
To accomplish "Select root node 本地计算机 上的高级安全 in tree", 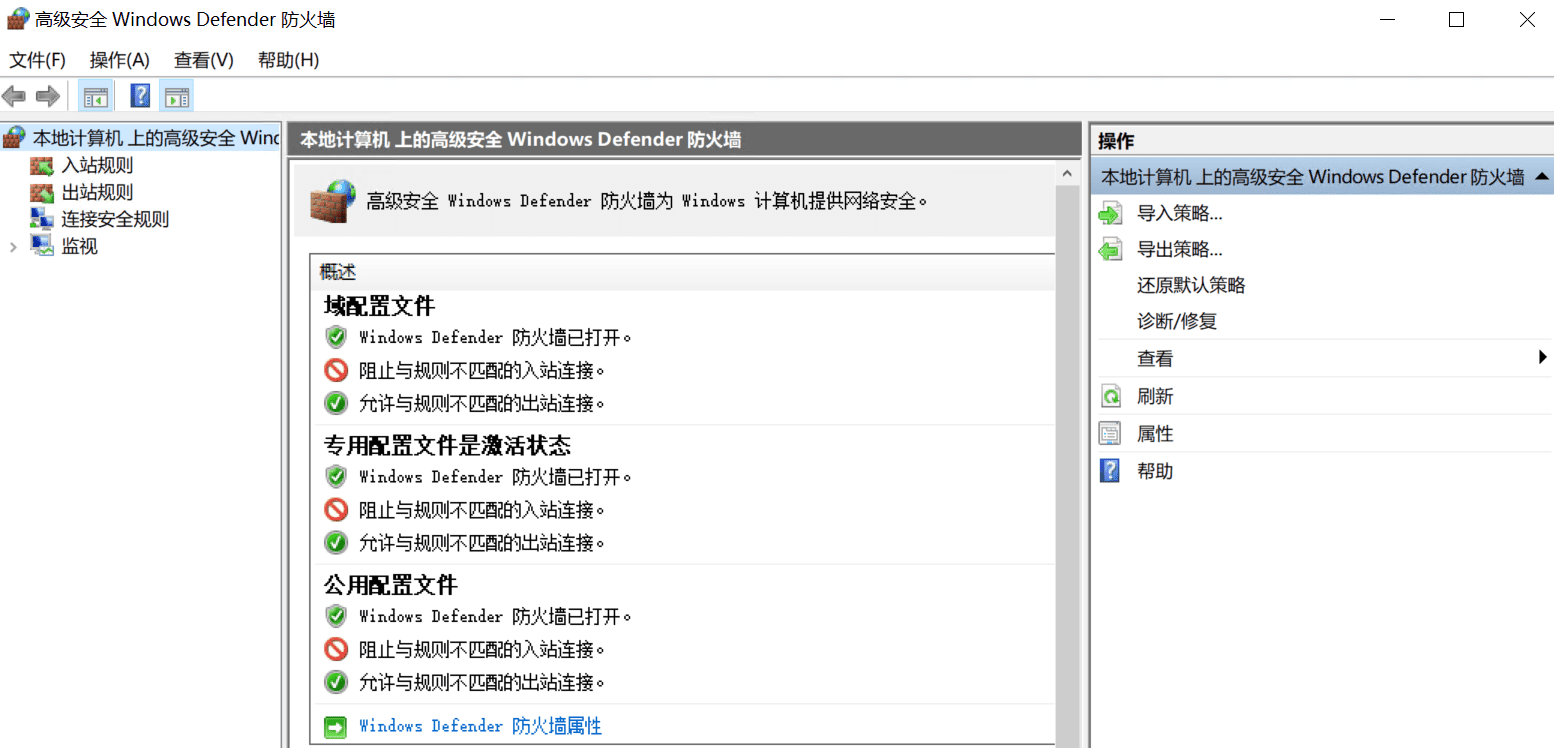I will click(155, 137).
